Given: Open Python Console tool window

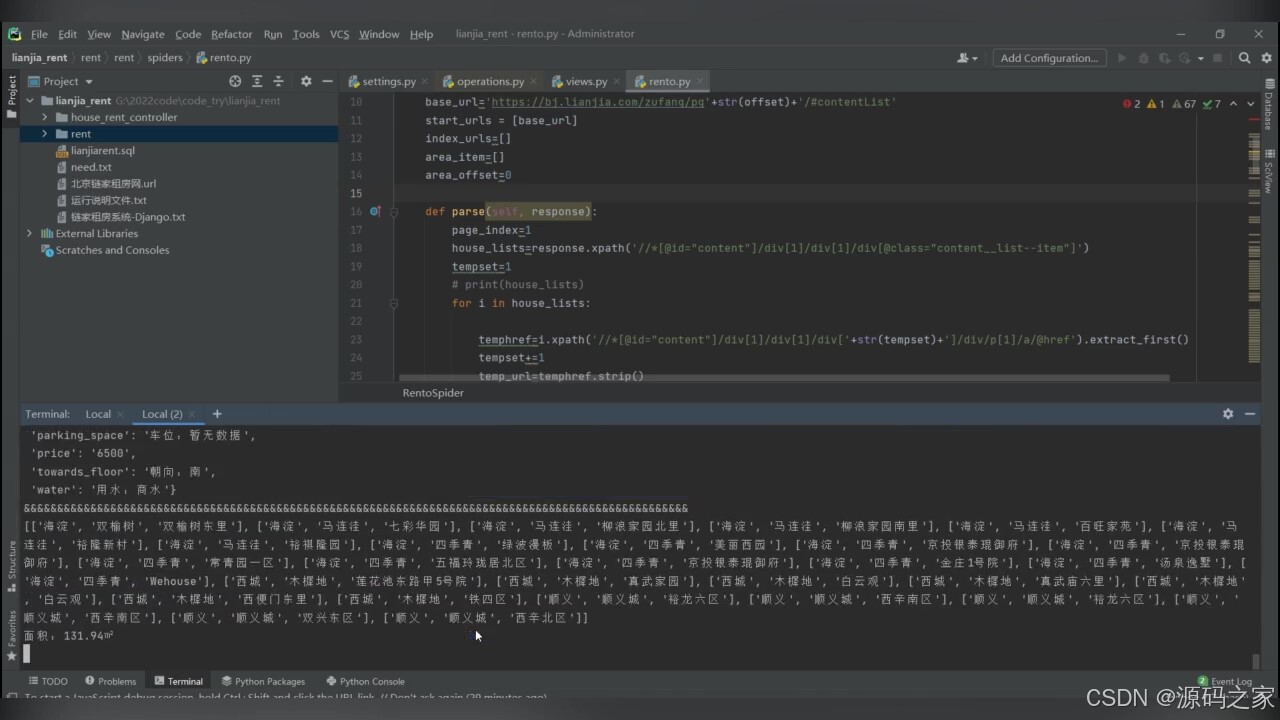Looking at the screenshot, I should pyautogui.click(x=365, y=681).
